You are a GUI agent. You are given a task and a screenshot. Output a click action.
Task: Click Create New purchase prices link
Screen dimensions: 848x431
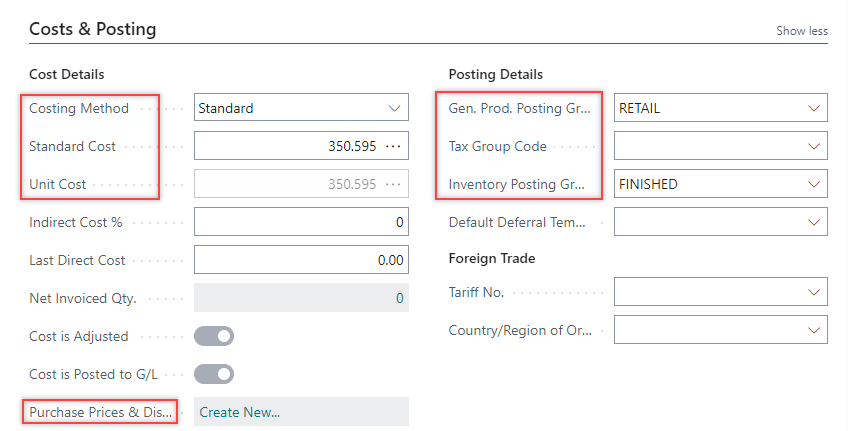coord(240,412)
